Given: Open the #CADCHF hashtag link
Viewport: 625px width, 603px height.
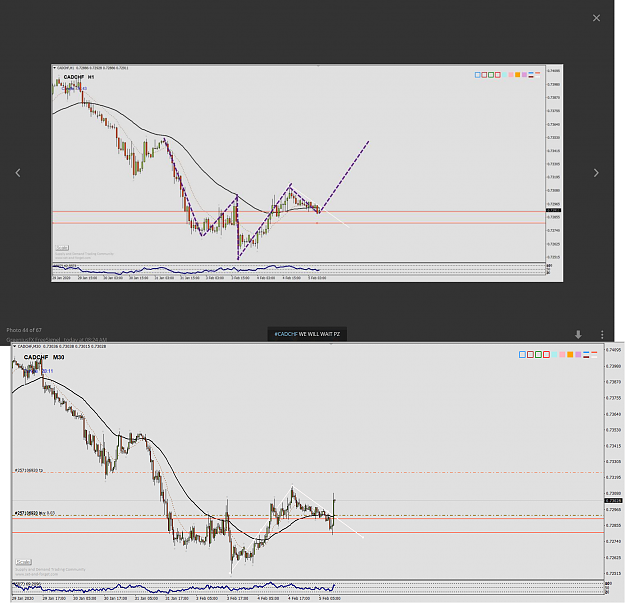Looking at the screenshot, I should click(286, 334).
